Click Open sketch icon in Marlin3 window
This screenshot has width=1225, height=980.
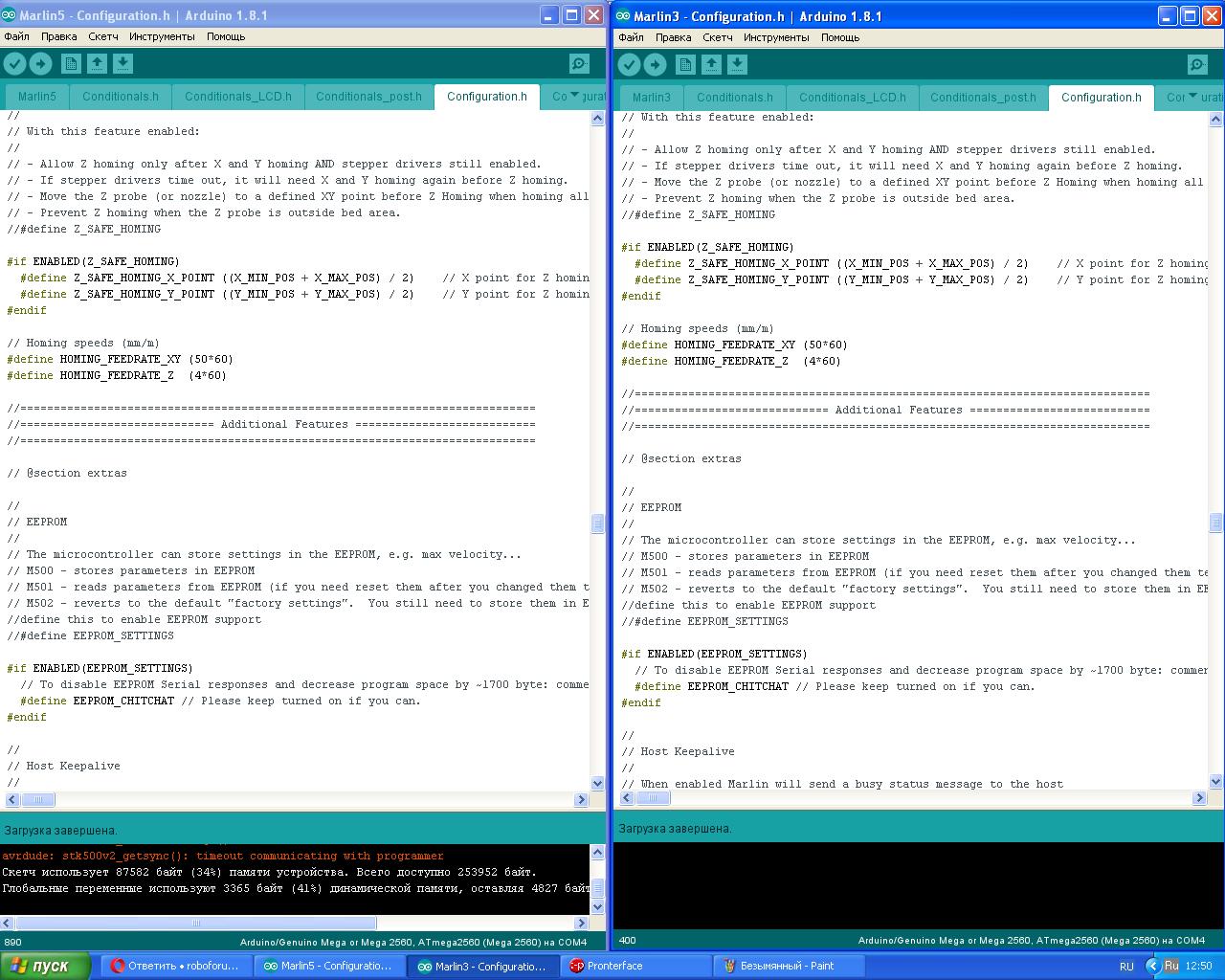click(711, 65)
